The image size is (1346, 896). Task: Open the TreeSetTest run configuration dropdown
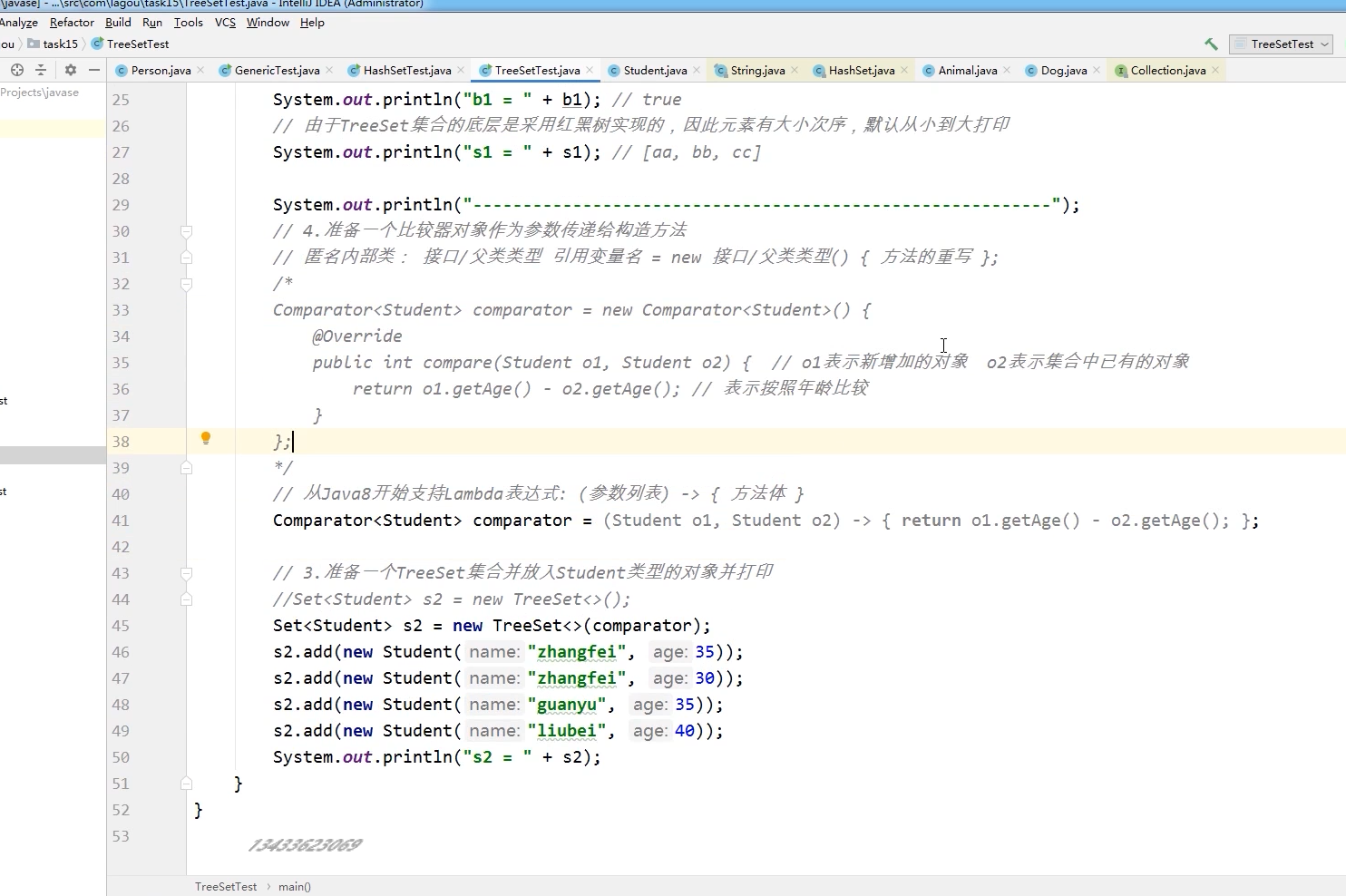coord(1281,44)
